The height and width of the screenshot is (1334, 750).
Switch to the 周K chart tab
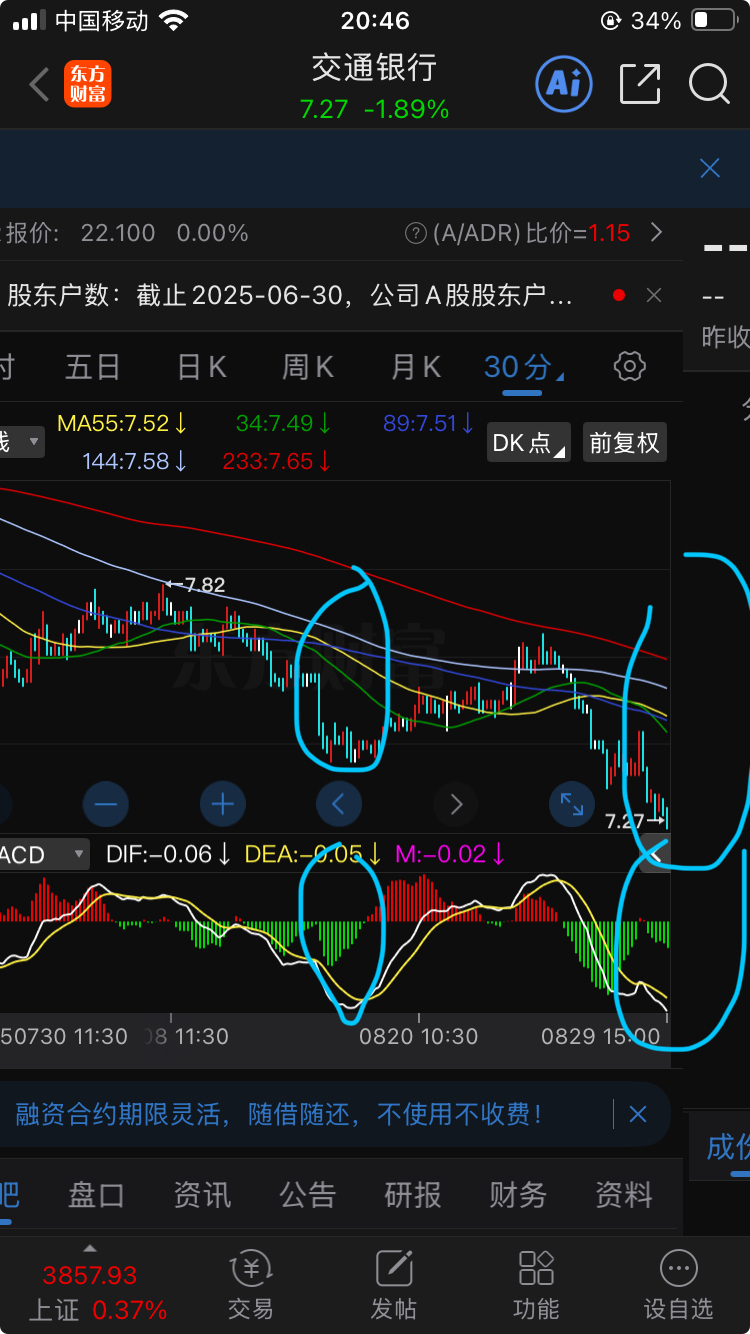[308, 367]
